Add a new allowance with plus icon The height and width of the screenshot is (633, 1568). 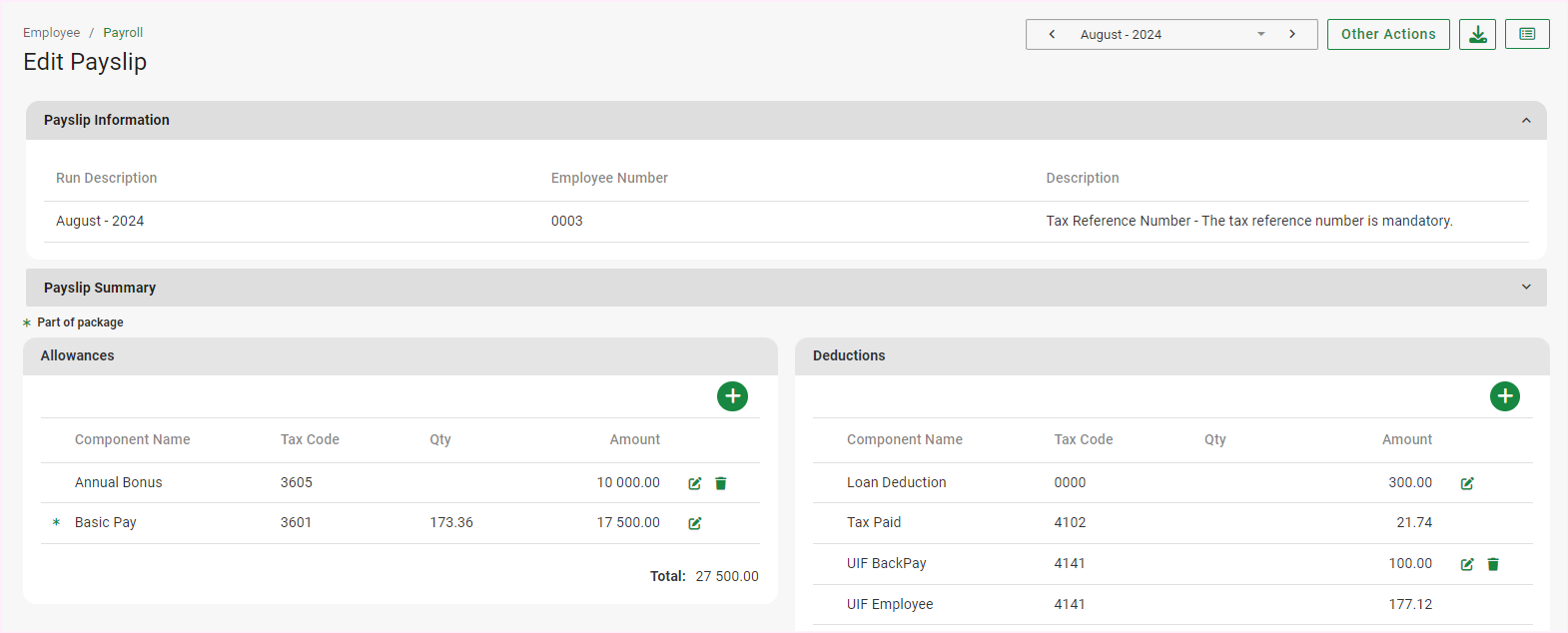coord(732,396)
